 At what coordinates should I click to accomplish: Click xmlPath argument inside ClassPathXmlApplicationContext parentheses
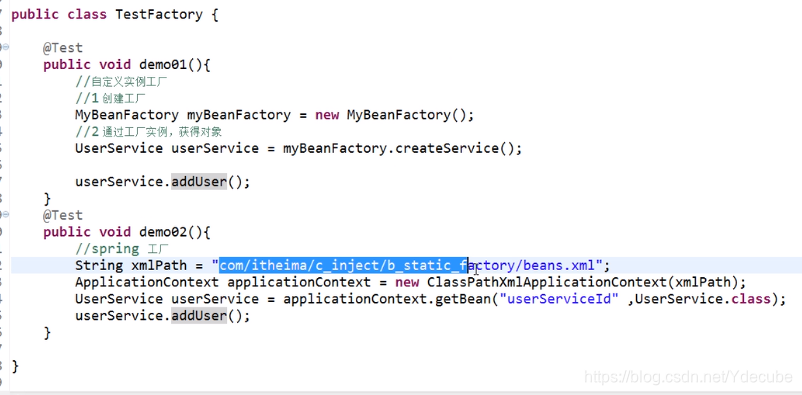(702, 282)
